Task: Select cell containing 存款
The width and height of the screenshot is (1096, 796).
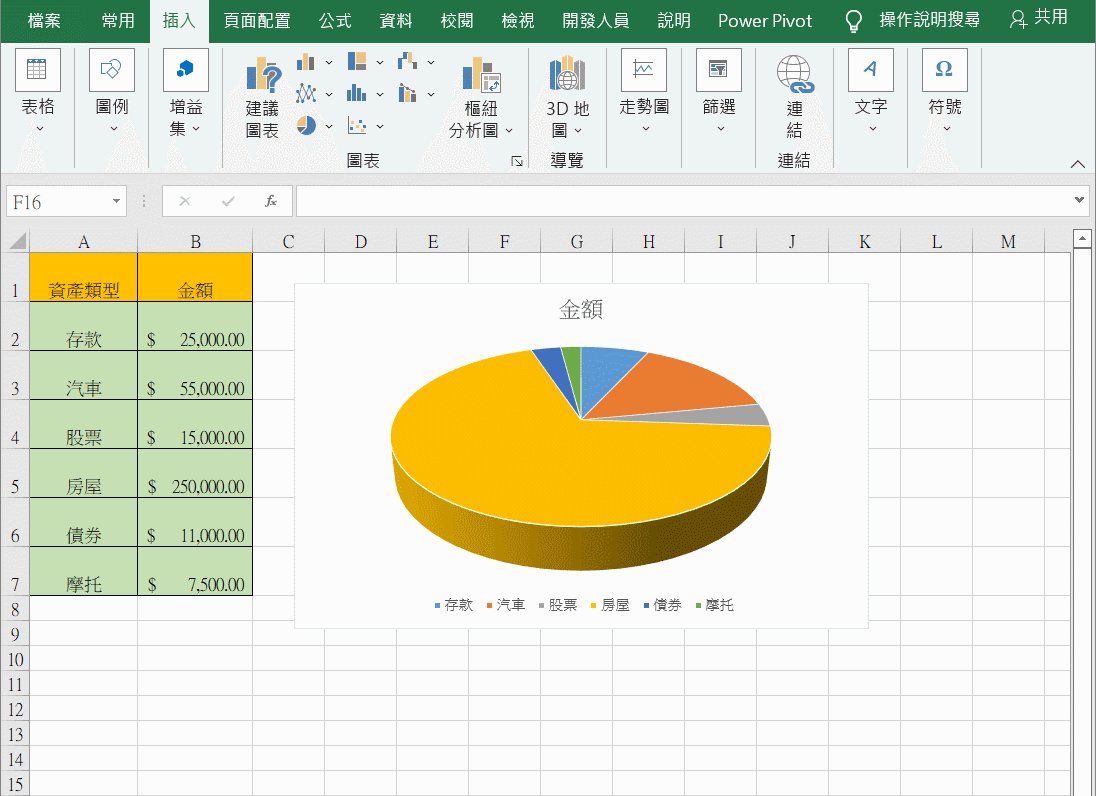Action: (83, 326)
